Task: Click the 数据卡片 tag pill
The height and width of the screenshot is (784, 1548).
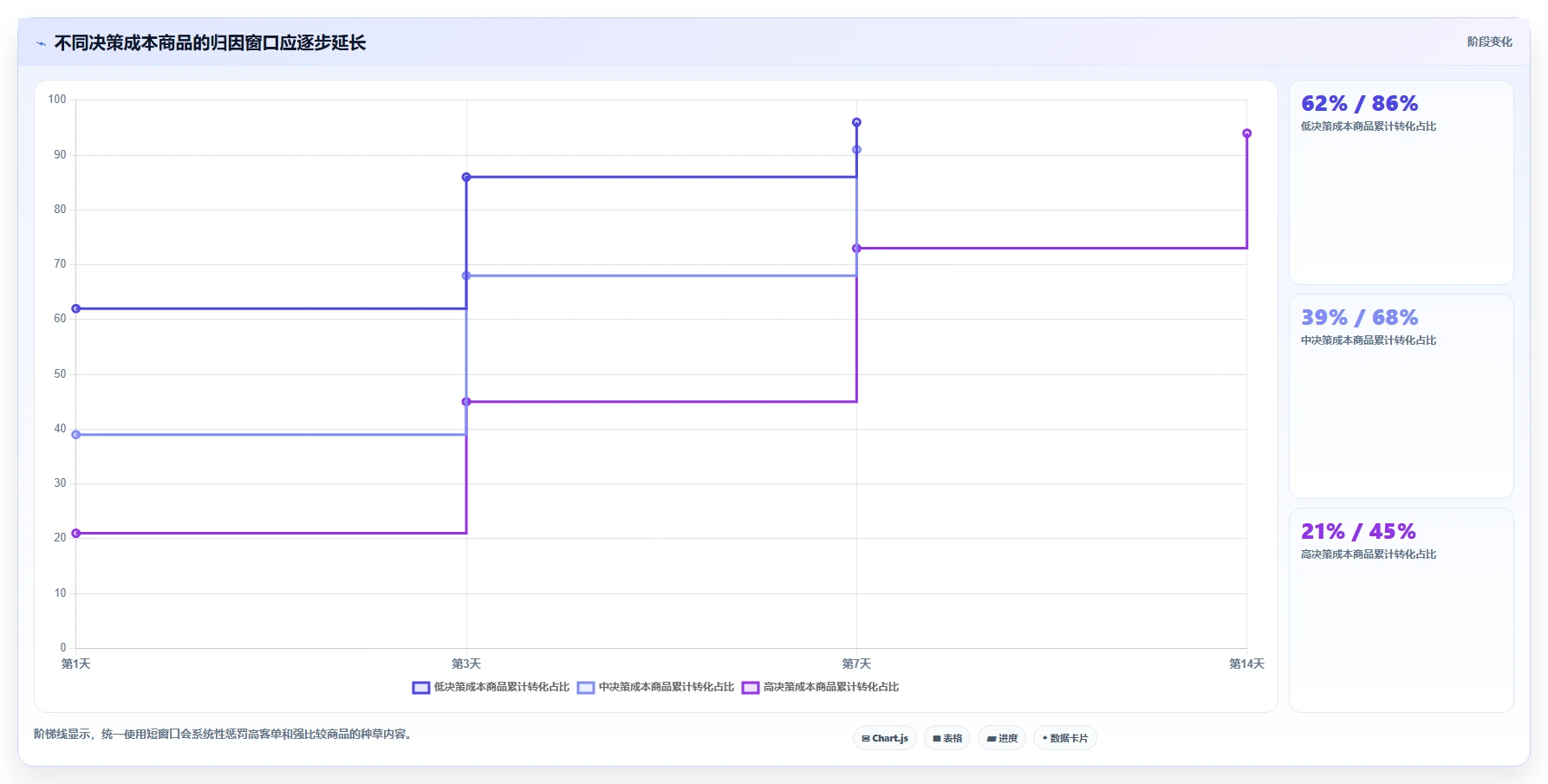Action: point(1065,738)
